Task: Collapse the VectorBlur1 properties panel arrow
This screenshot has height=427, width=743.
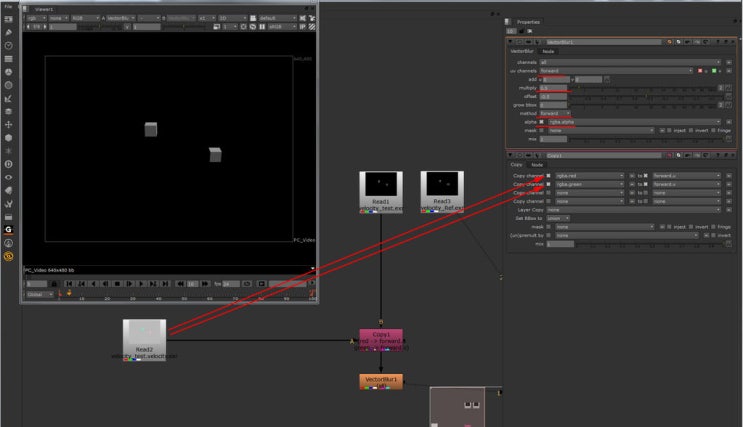Action: pyautogui.click(x=510, y=42)
